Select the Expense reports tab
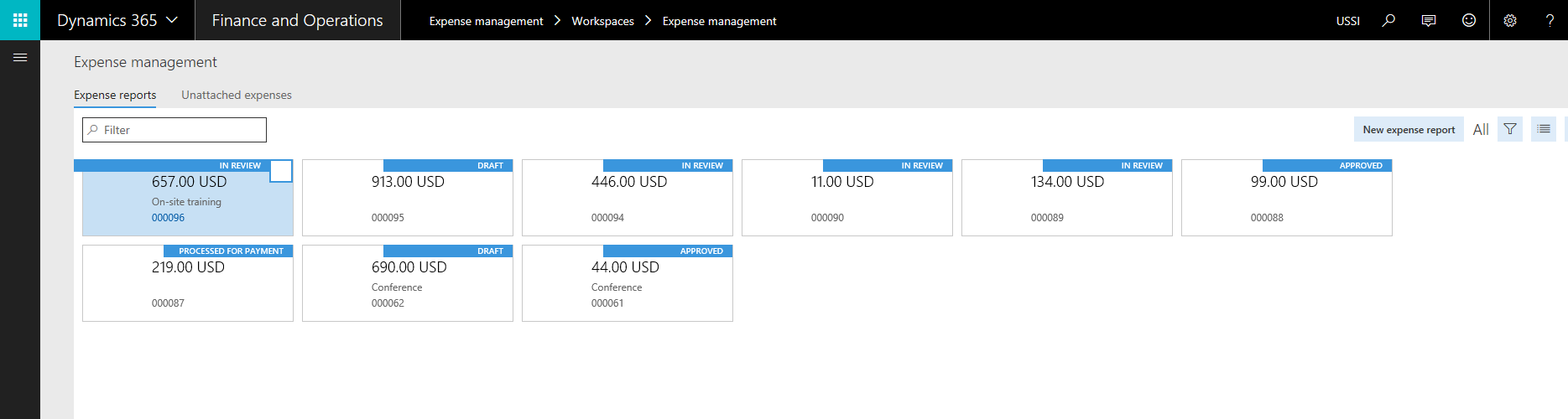 tap(115, 95)
